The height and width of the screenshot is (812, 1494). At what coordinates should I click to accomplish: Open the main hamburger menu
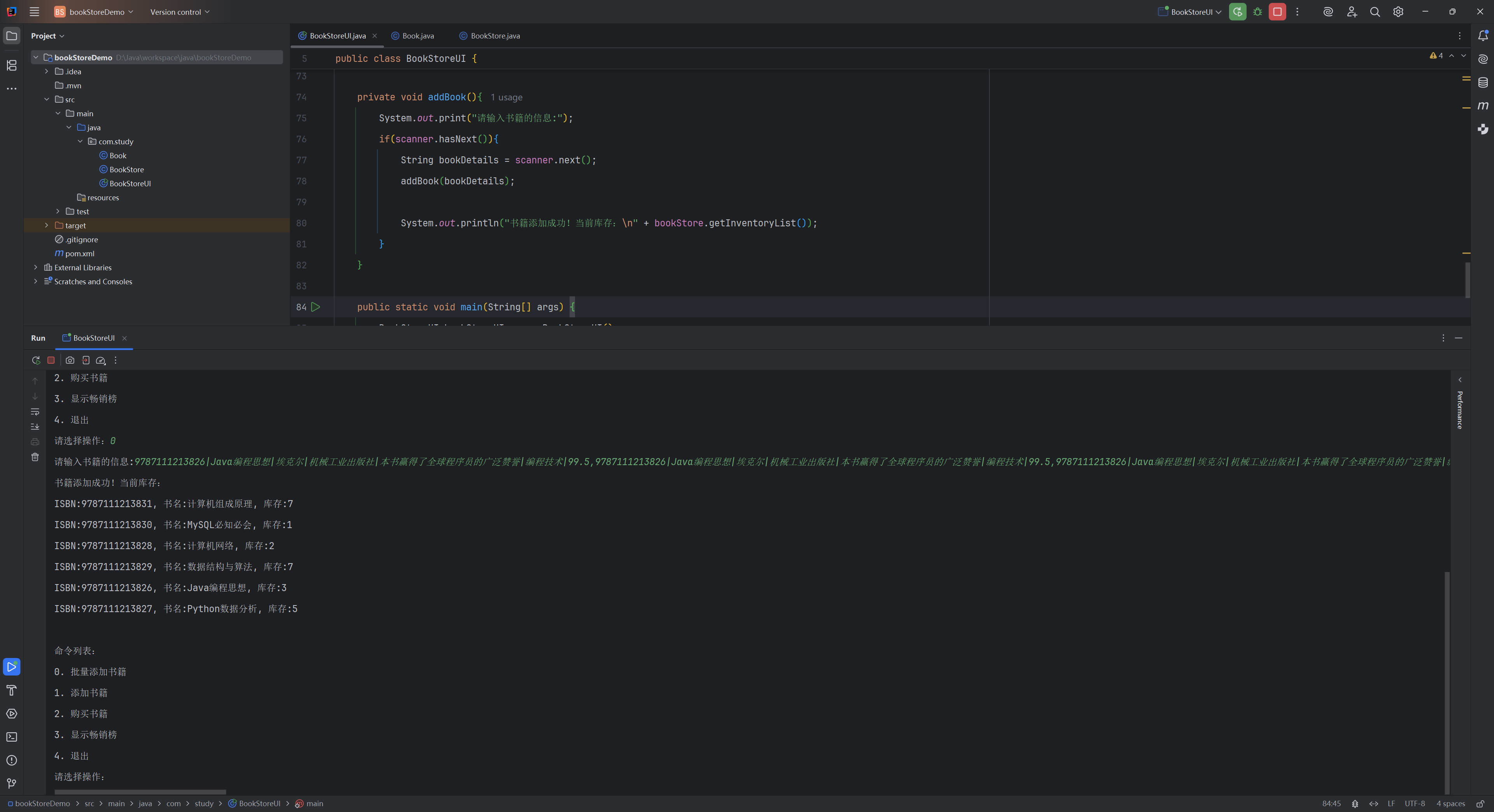(x=34, y=12)
